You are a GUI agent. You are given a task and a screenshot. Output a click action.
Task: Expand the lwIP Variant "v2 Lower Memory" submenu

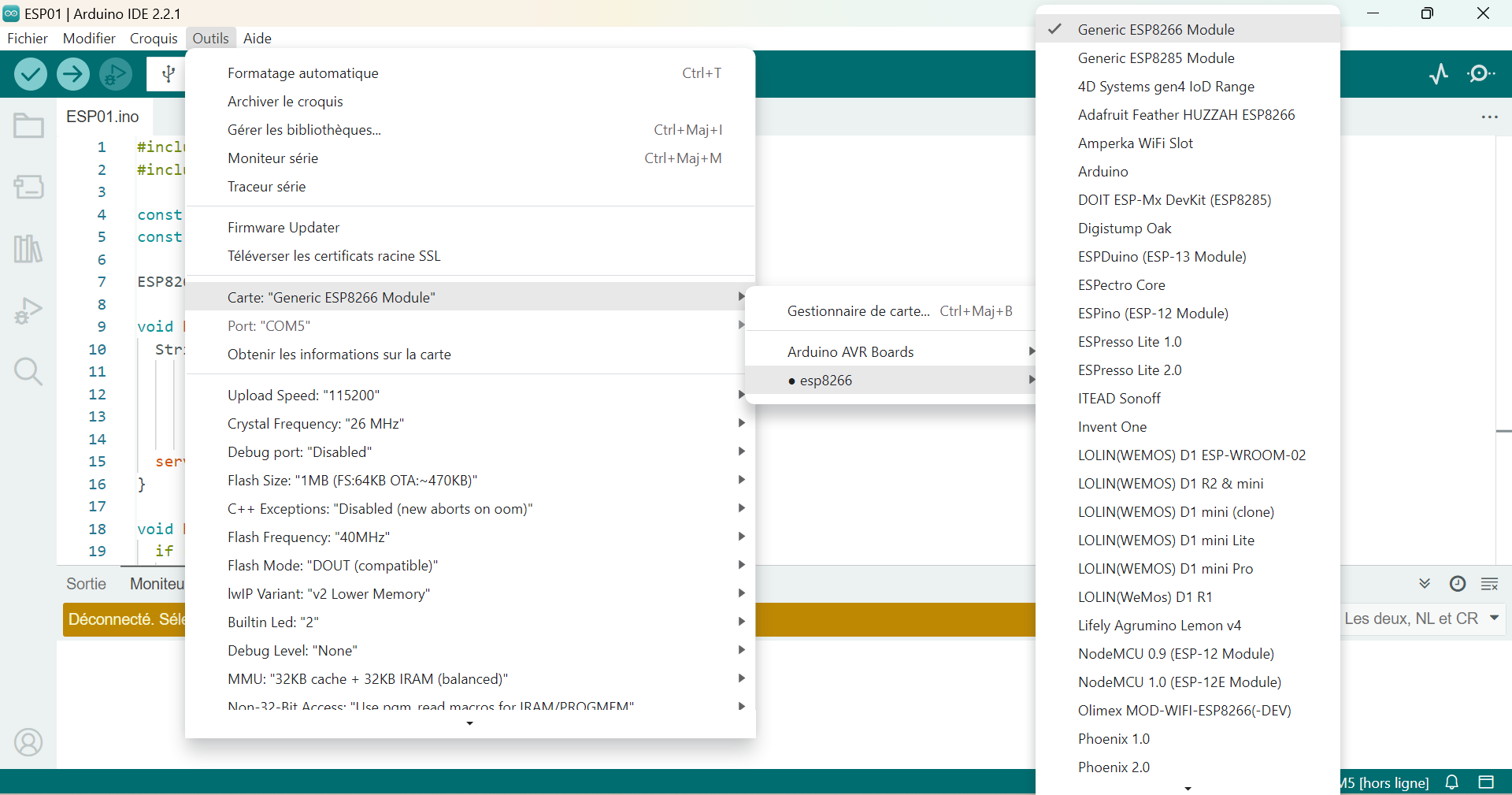[x=470, y=594]
